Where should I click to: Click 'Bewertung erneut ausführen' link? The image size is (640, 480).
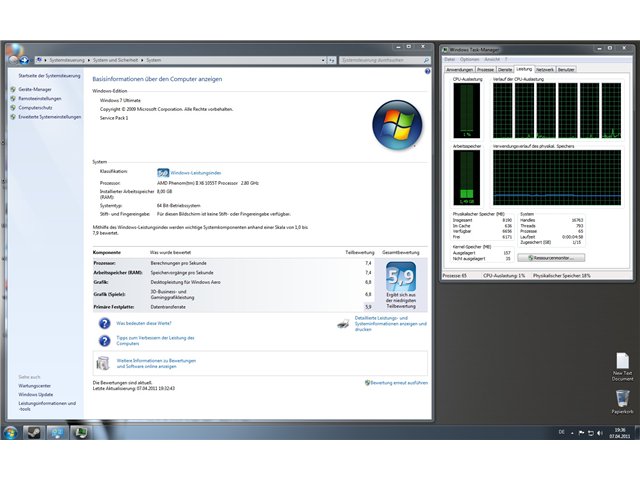click(x=399, y=383)
